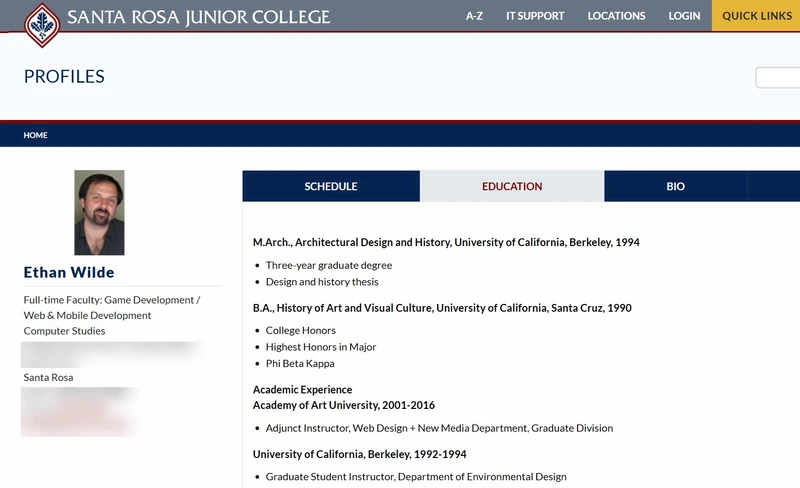The height and width of the screenshot is (488, 800).
Task: Click 'Three-year graduate degree' bullet
Action: (x=329, y=265)
